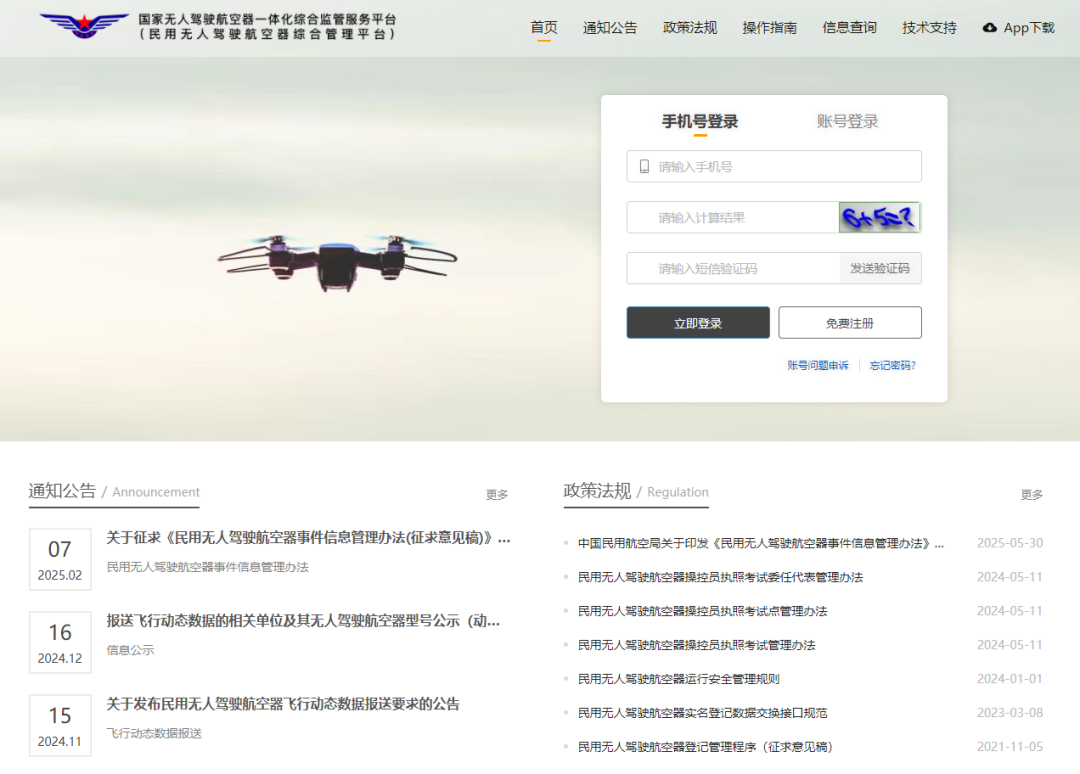Open regulation 民用无人驾驶航空器实名登记数据交换接口规范
Viewport: 1080px width, 774px height.
702,713
